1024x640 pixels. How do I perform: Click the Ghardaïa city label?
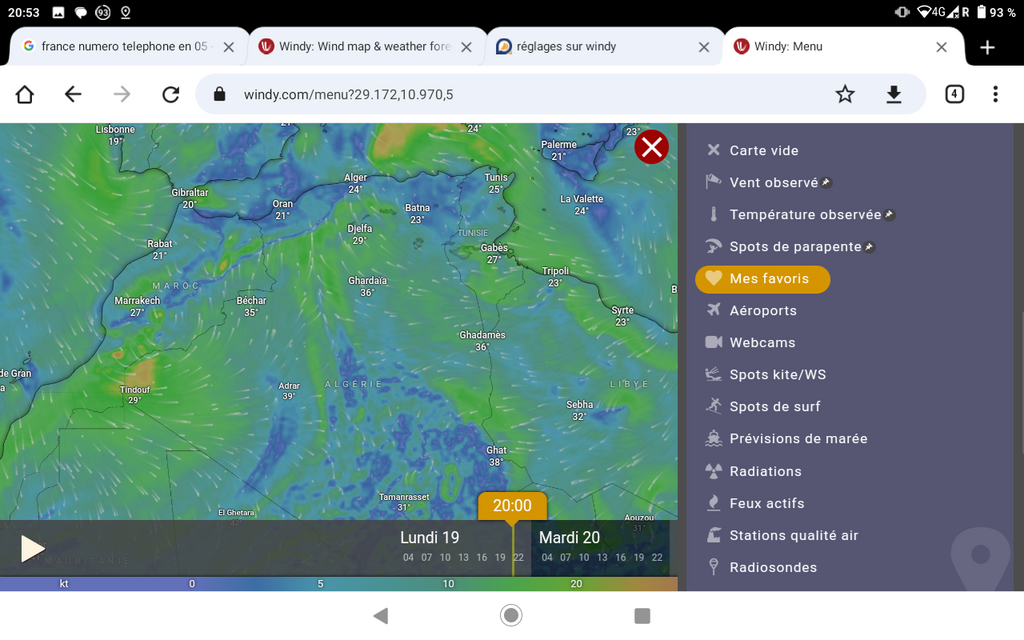coord(367,281)
